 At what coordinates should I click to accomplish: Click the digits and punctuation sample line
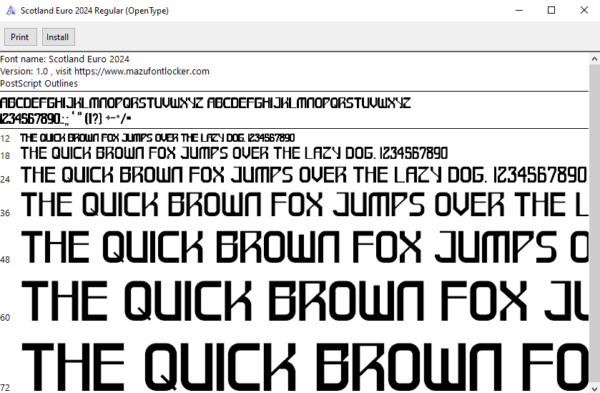click(x=65, y=119)
